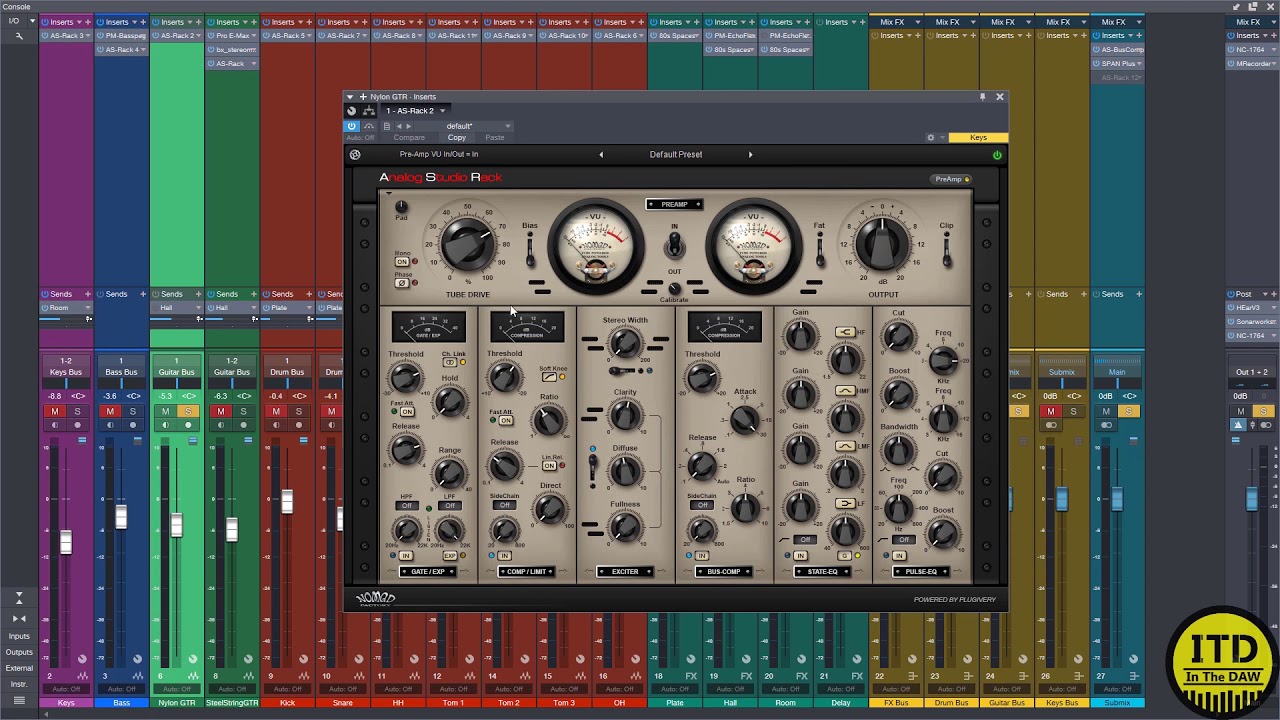Click the Tube Drive knob

point(467,246)
